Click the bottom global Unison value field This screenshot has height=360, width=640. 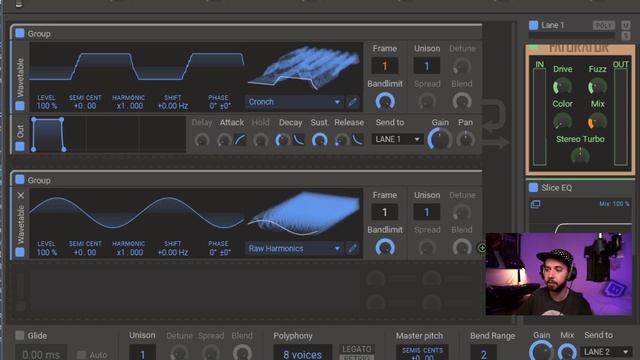pos(142,353)
